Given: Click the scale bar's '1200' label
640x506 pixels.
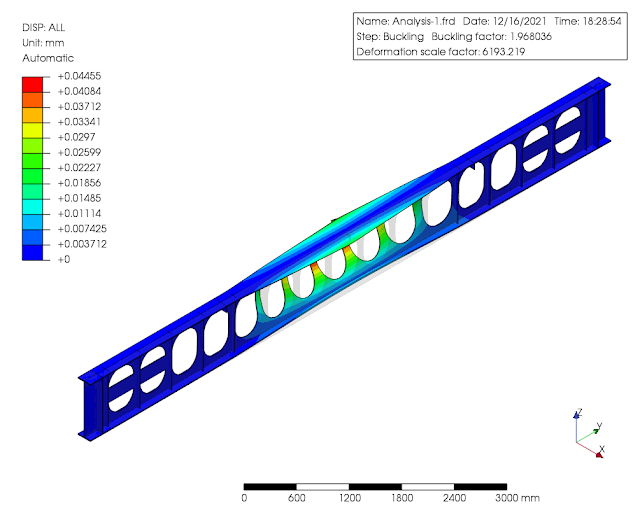Looking at the screenshot, I should point(350,498).
